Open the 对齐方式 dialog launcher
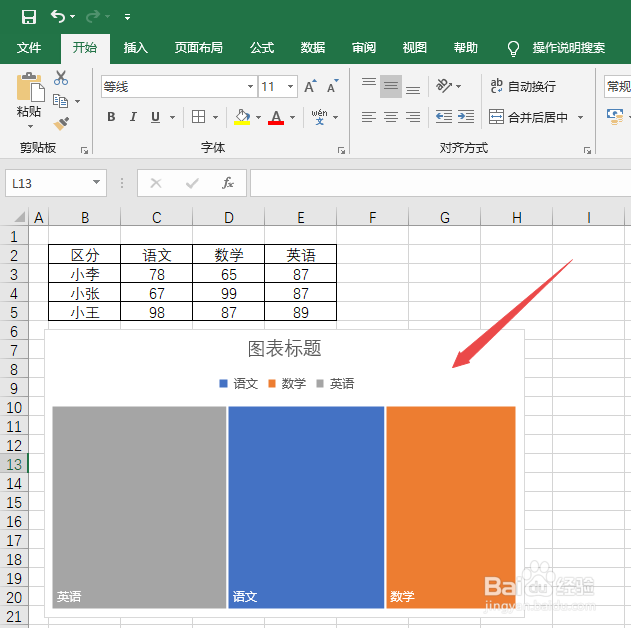This screenshot has height=628, width=631. (587, 150)
